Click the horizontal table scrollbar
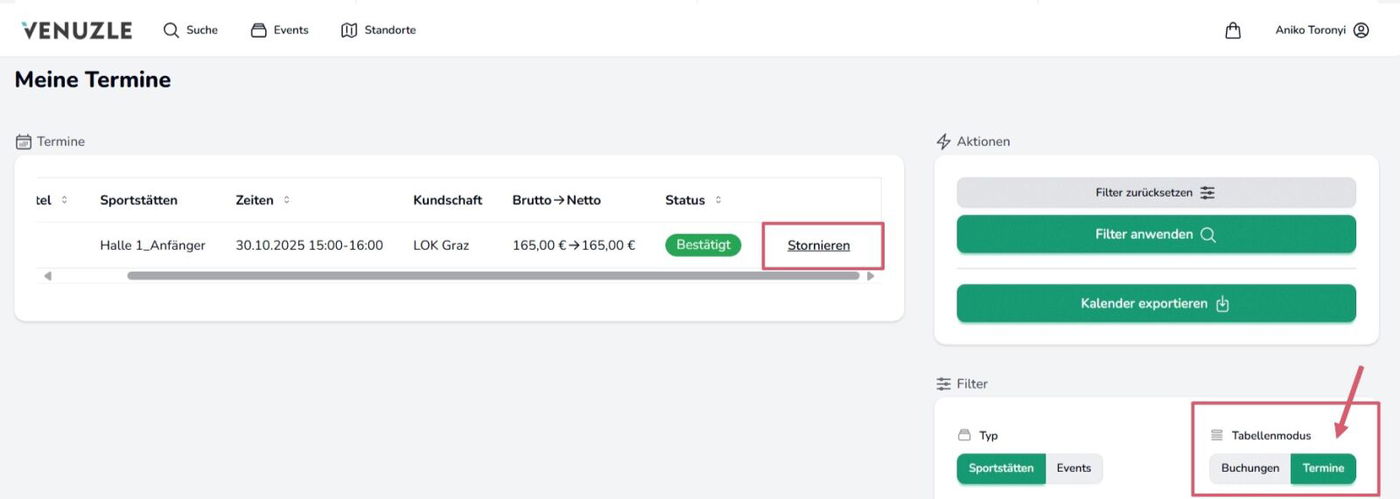This screenshot has width=1400, height=499. [493, 276]
